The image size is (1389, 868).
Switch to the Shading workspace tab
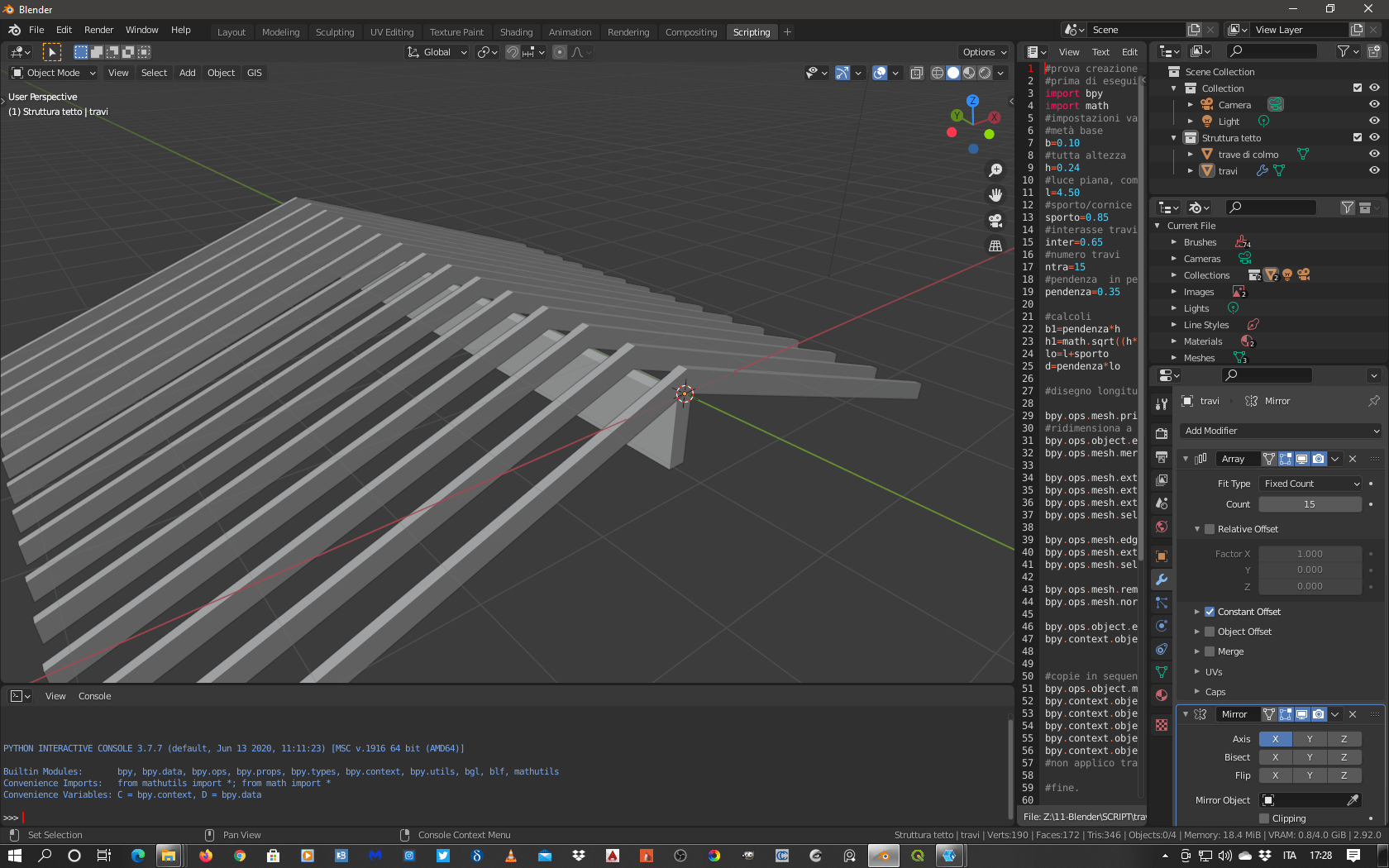point(516,32)
